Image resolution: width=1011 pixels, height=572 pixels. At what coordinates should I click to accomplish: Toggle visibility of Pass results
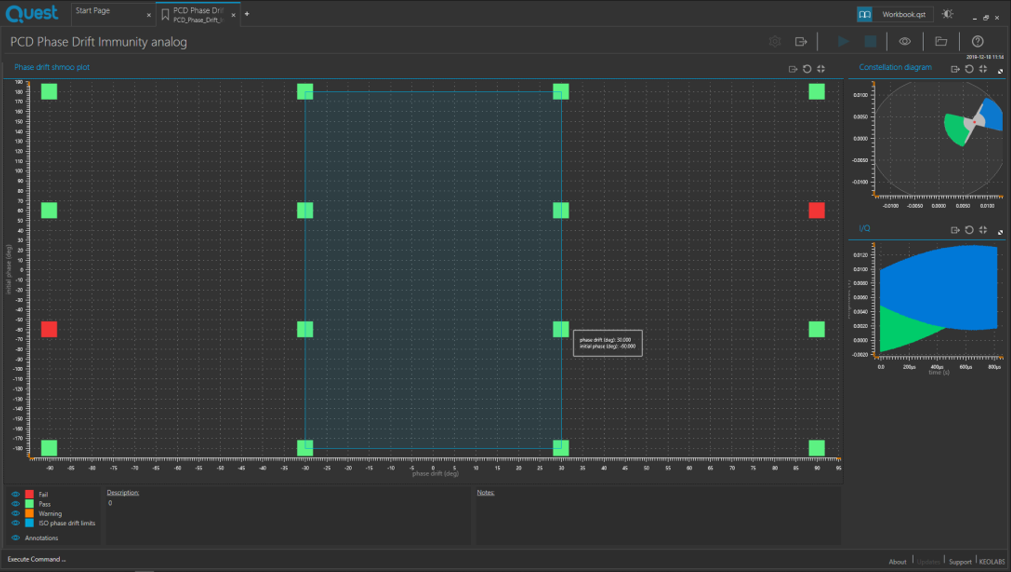coord(15,504)
